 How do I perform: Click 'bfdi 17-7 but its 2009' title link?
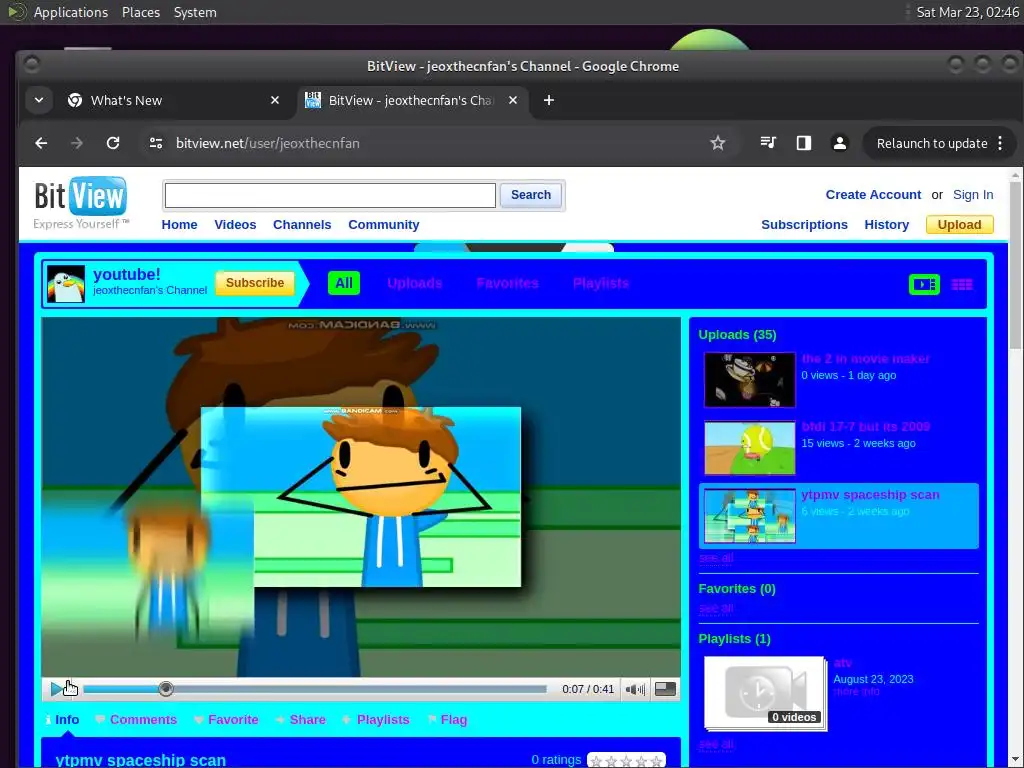pos(865,426)
